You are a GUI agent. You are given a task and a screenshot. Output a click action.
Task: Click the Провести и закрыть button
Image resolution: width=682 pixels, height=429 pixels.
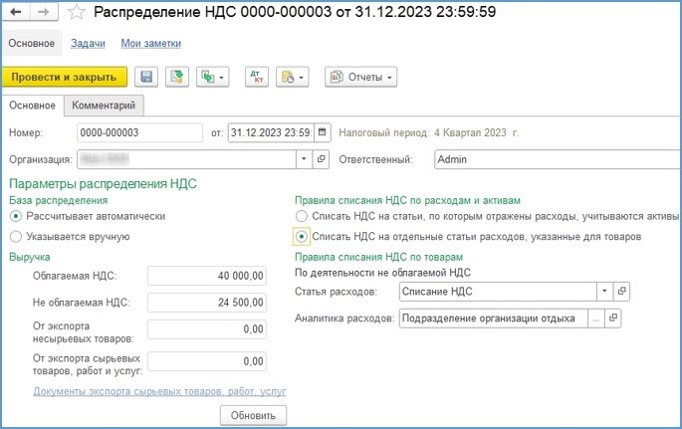click(64, 77)
